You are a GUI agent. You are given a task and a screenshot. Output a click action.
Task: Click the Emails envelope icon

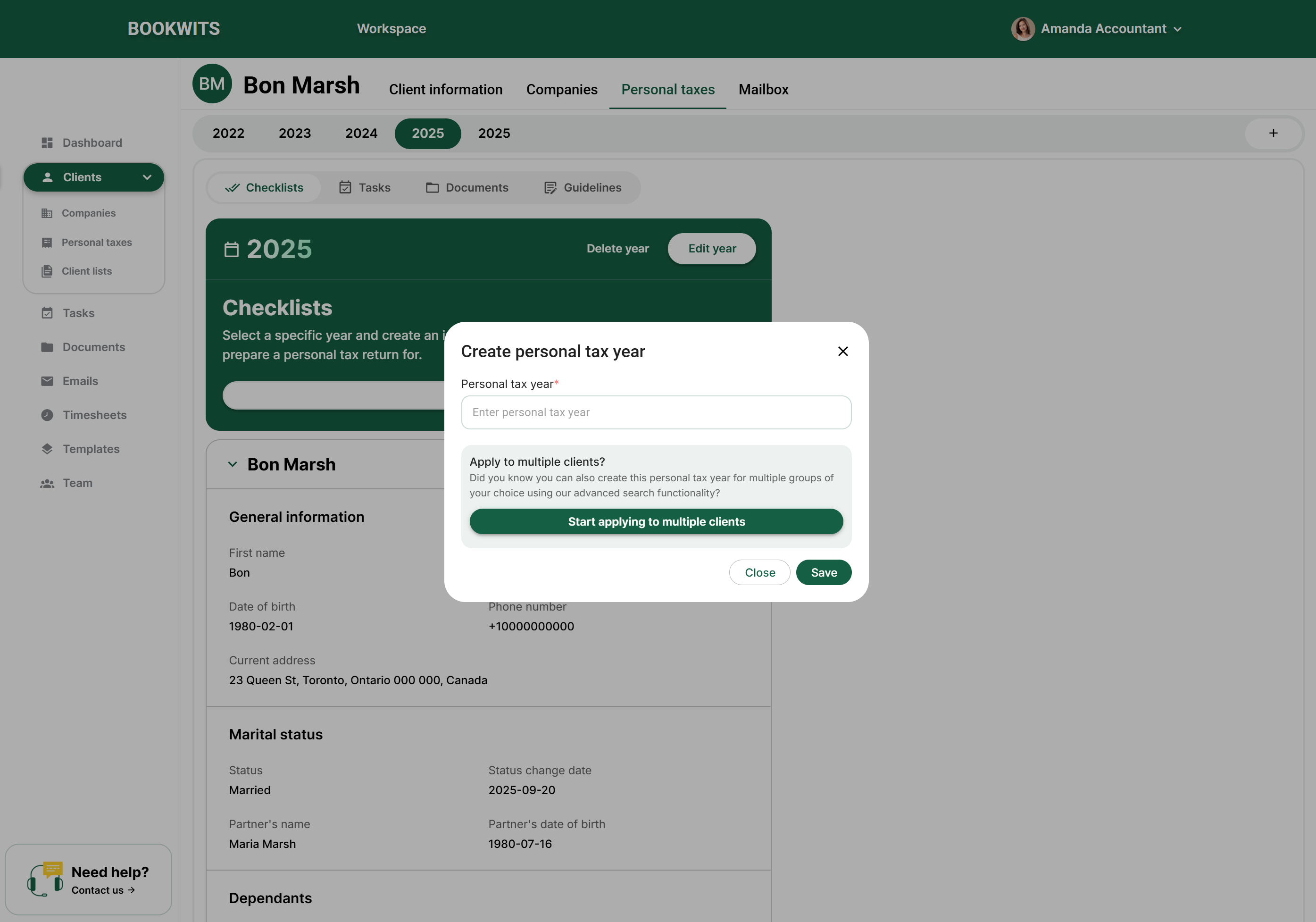pyautogui.click(x=47, y=381)
